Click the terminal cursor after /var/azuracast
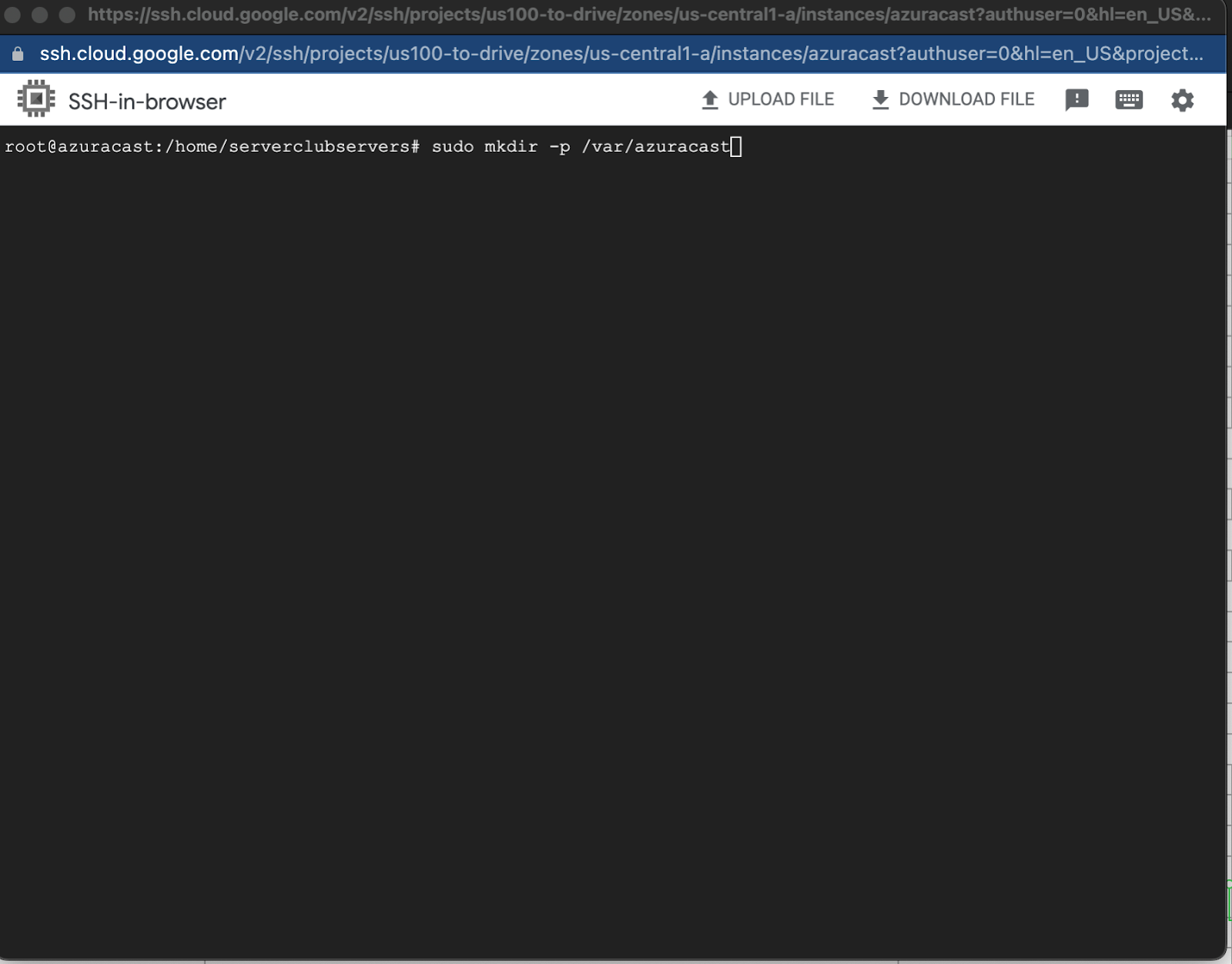The image size is (1232, 964). pos(736,146)
